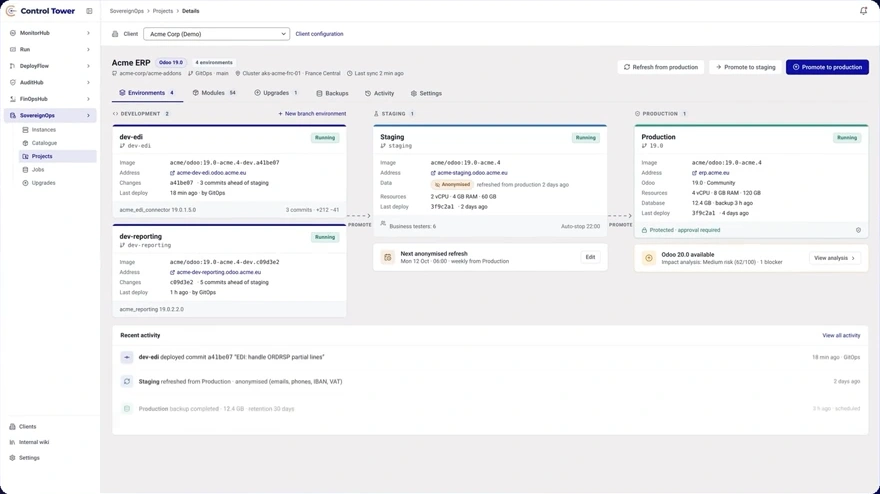Viewport: 880px width, 494px height.
Task: Expand the MonitorHub menu chevron
Action: [88, 33]
